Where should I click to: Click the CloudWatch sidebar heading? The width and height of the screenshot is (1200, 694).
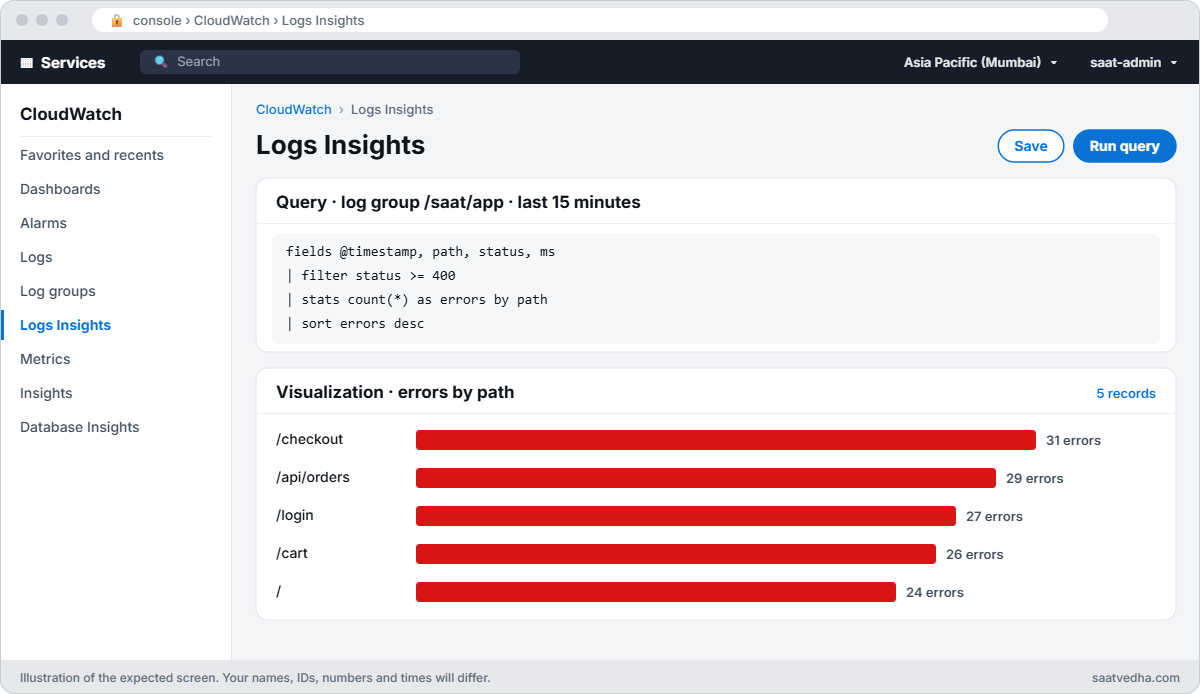click(71, 114)
